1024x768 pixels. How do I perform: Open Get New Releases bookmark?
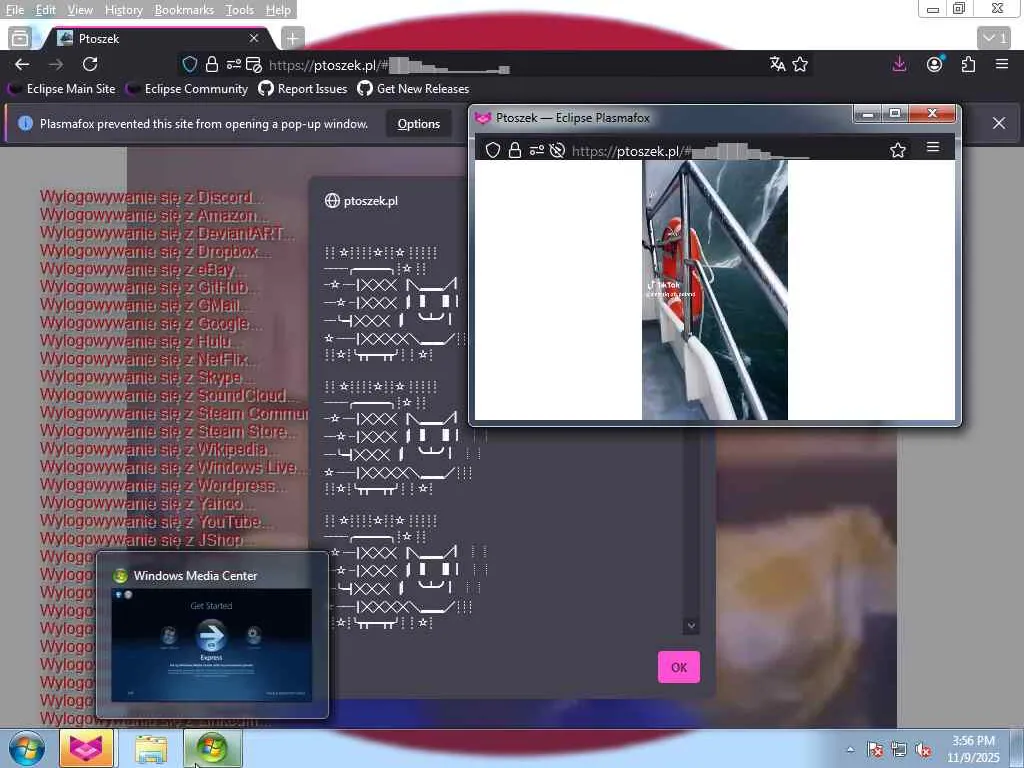(x=413, y=89)
